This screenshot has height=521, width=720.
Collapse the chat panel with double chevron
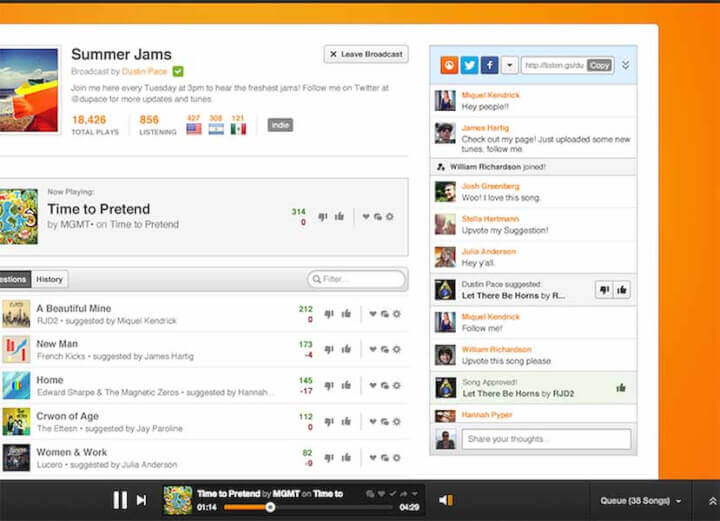(x=625, y=65)
